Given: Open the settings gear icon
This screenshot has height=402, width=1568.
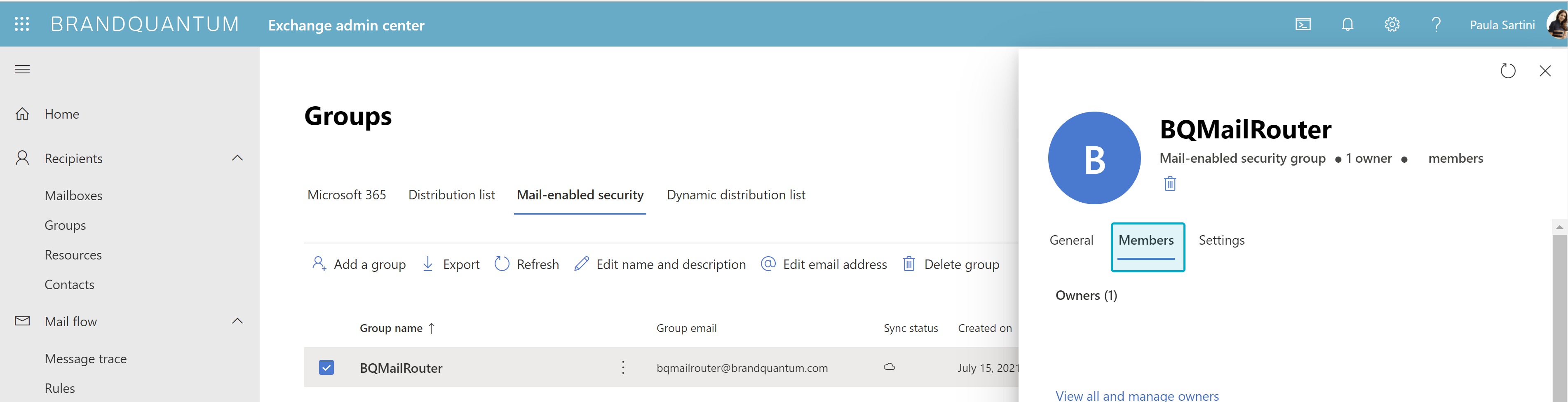Looking at the screenshot, I should [1392, 24].
